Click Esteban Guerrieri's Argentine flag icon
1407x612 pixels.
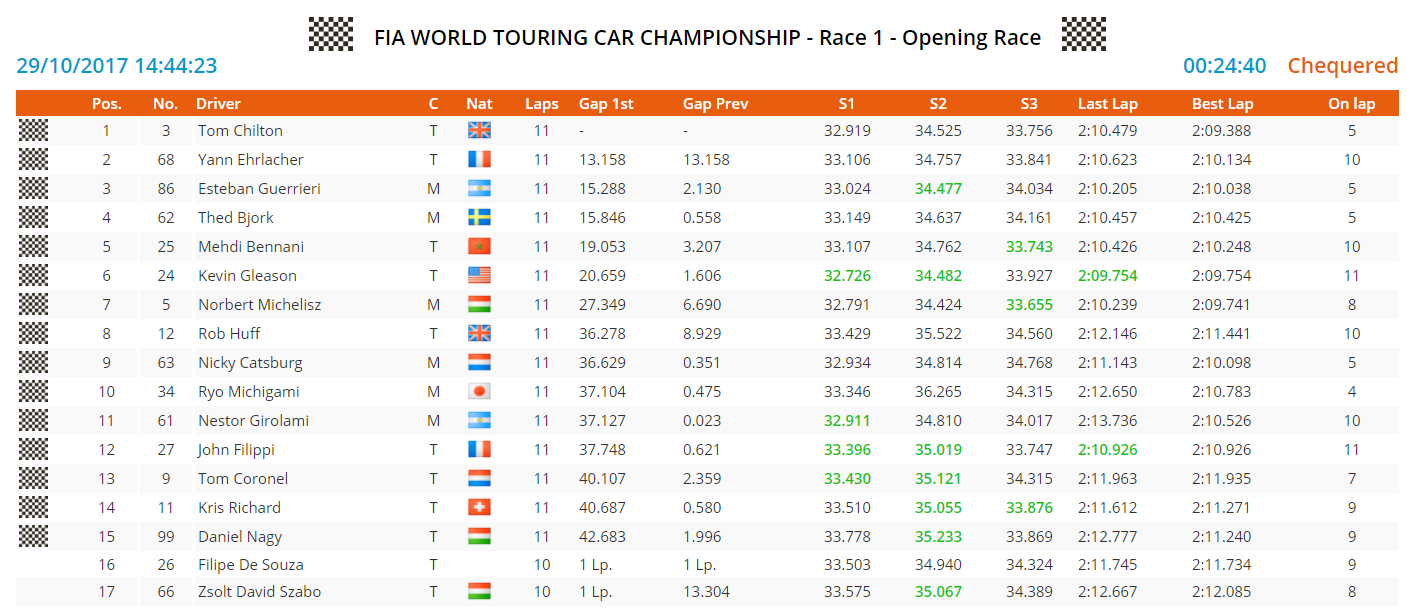click(x=479, y=189)
